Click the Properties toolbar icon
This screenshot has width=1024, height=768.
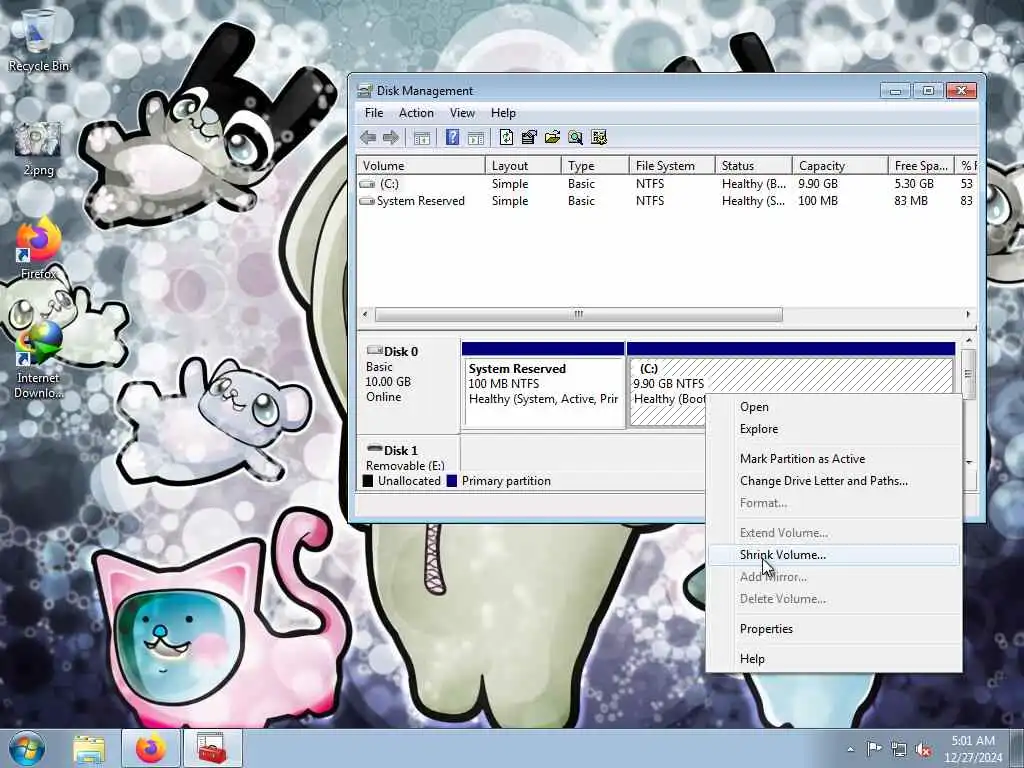click(x=529, y=137)
